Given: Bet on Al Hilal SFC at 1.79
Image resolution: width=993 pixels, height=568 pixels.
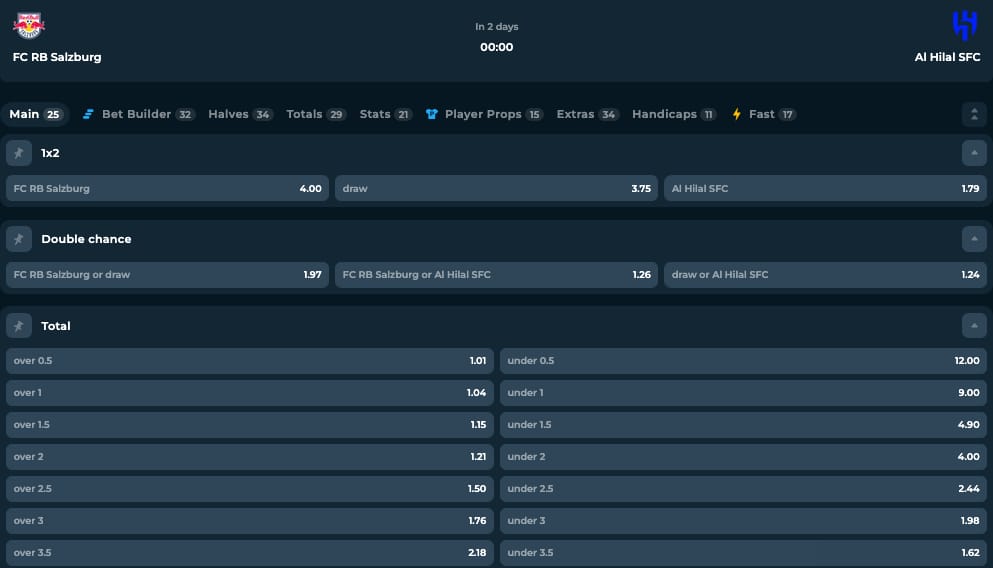Looking at the screenshot, I should 825,189.
